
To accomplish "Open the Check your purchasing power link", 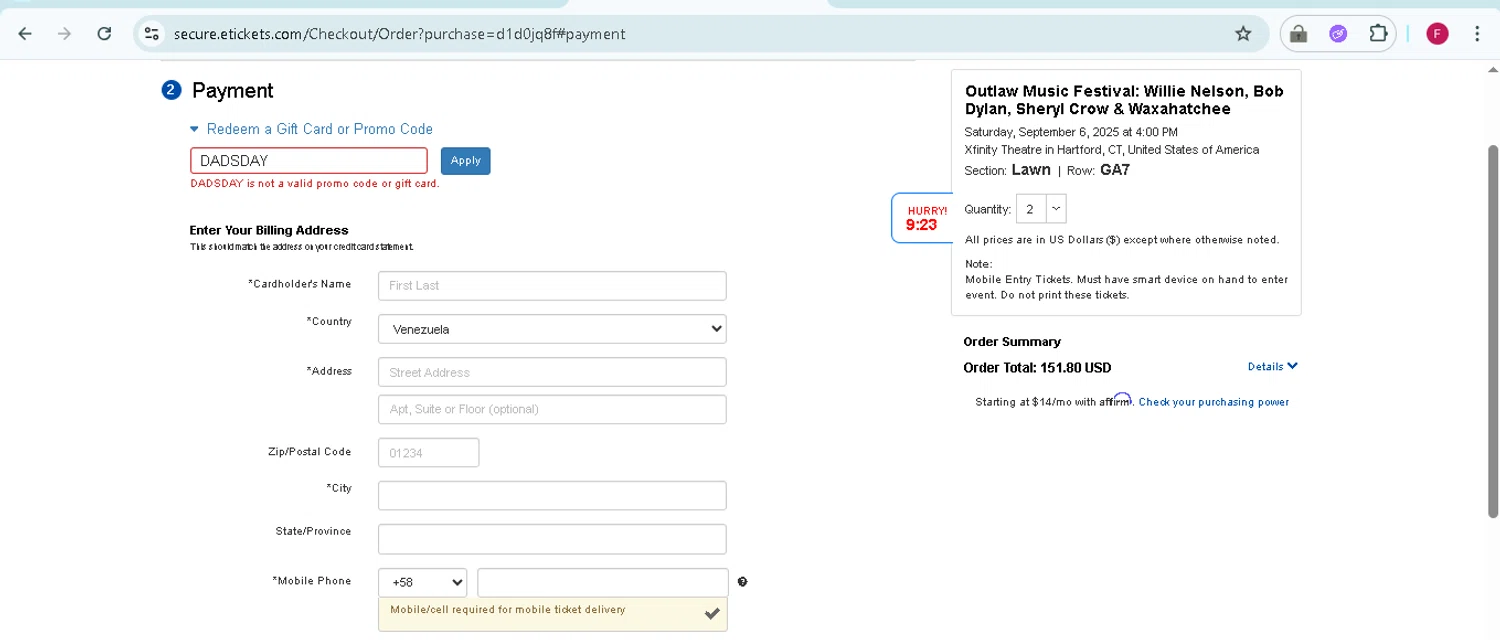I will pyautogui.click(x=1213, y=402).
